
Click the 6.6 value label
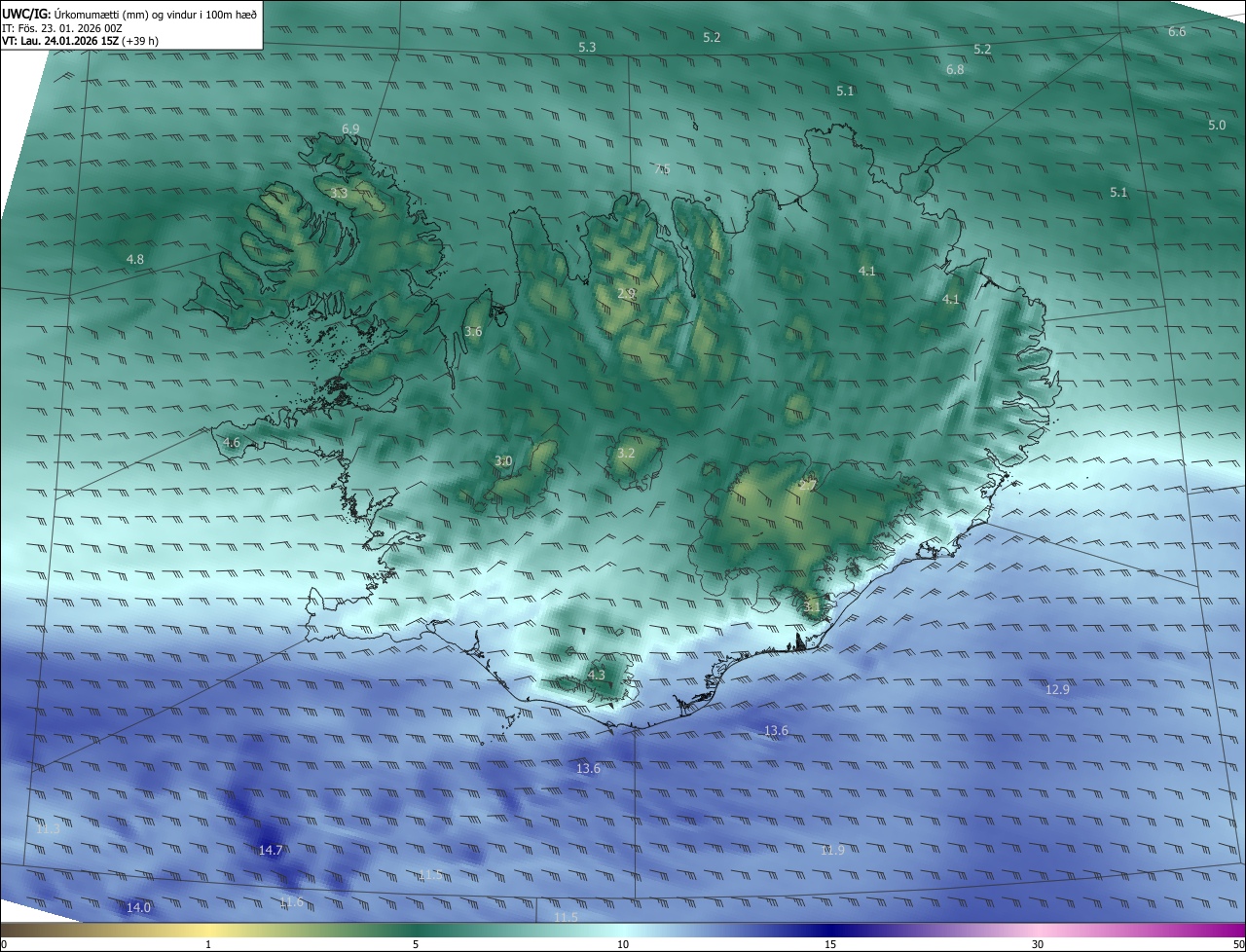[1177, 32]
